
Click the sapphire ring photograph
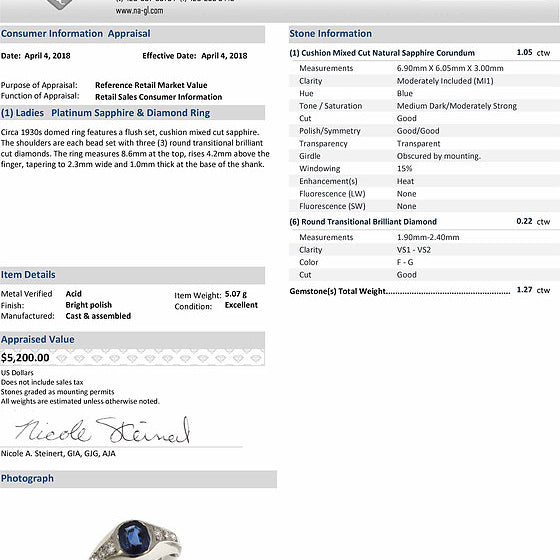[135, 539]
